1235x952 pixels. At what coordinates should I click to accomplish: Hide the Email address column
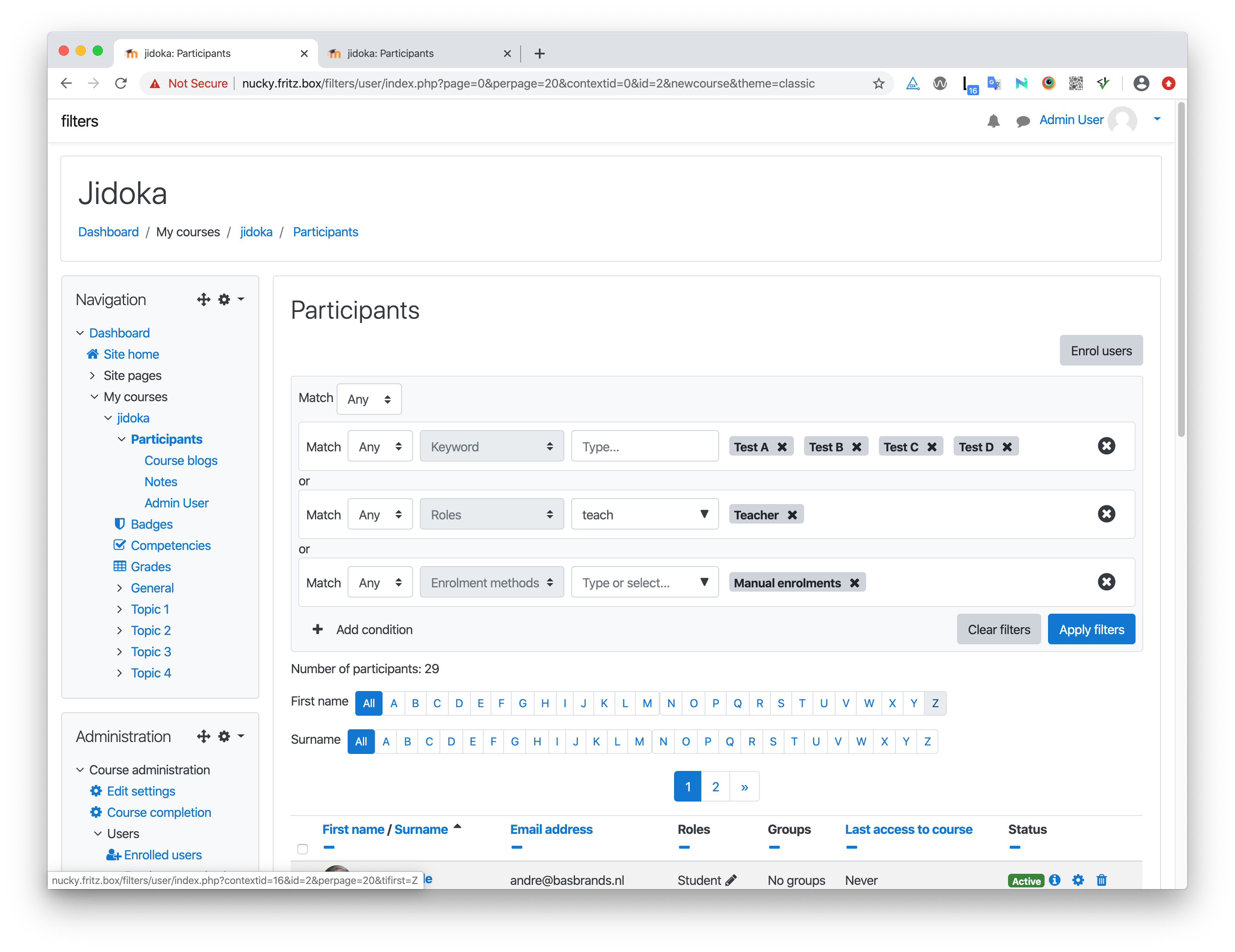coord(516,847)
